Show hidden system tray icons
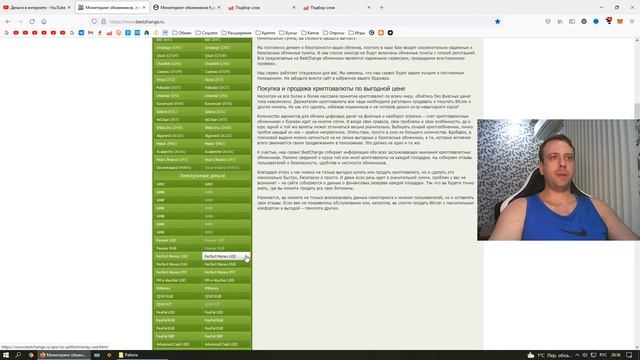The image size is (640, 360). pos(577,355)
